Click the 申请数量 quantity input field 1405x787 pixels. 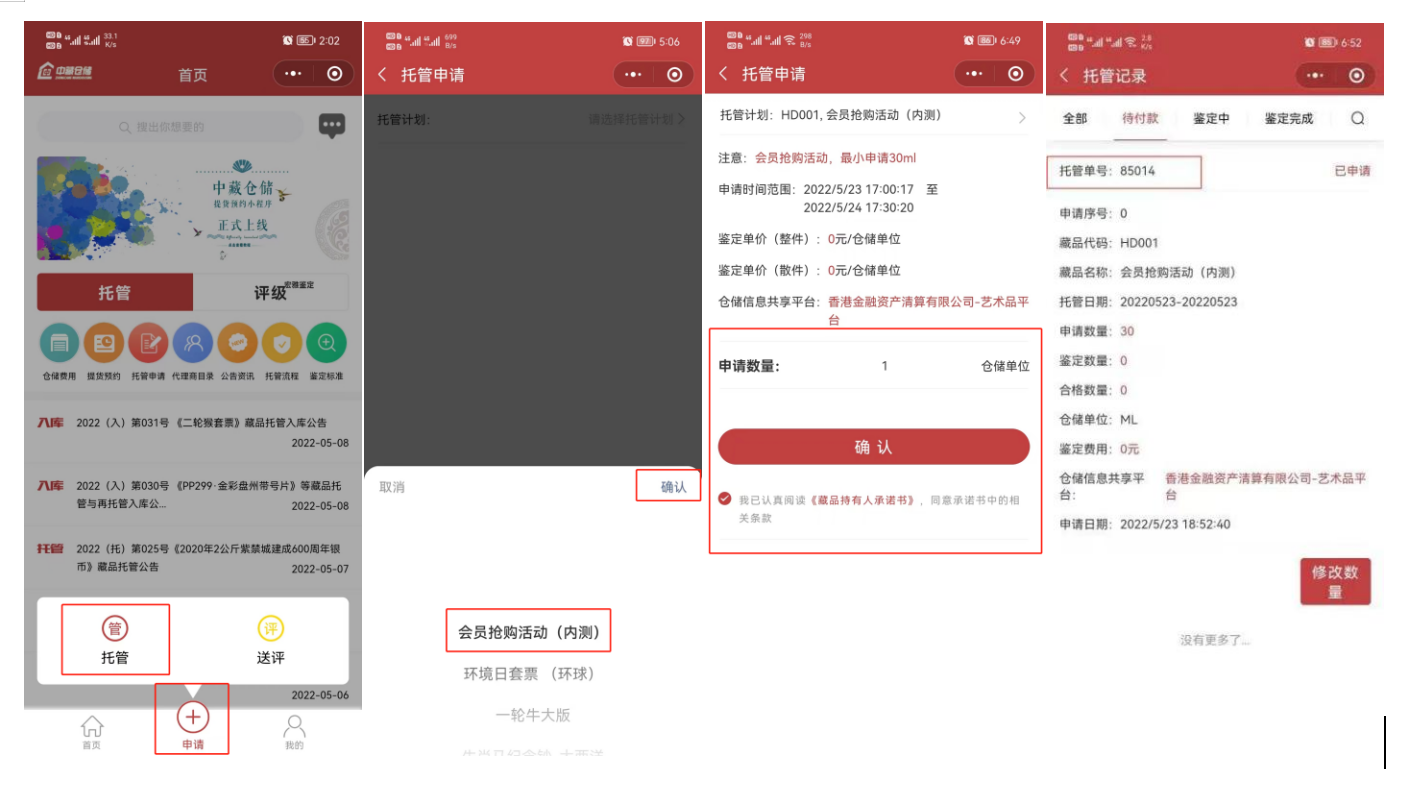(884, 366)
